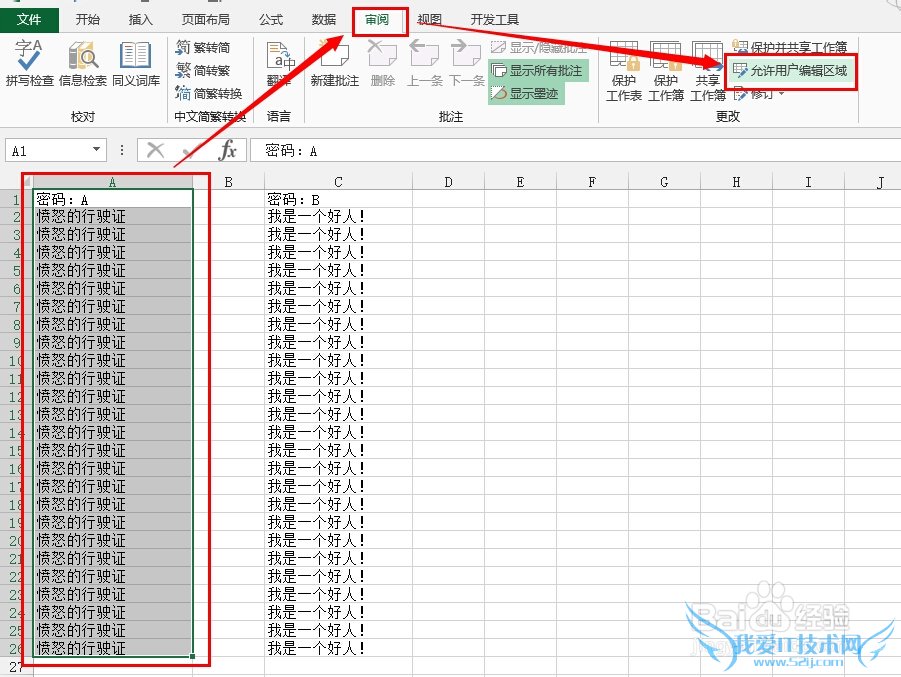The image size is (901, 677).
Task: Open 信息检索 research pane
Action: pyautogui.click(x=83, y=63)
